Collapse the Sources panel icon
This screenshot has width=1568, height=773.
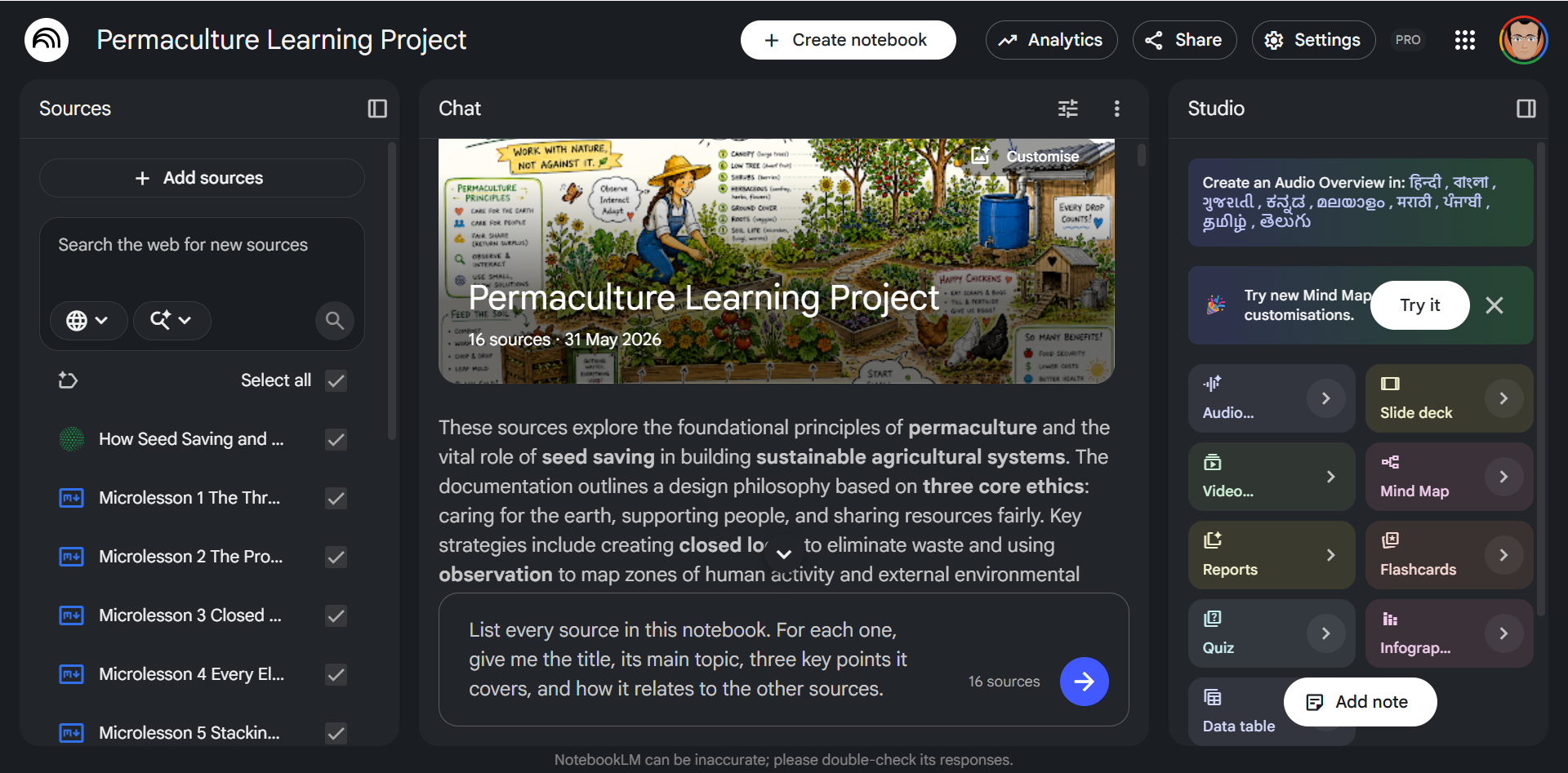(377, 109)
